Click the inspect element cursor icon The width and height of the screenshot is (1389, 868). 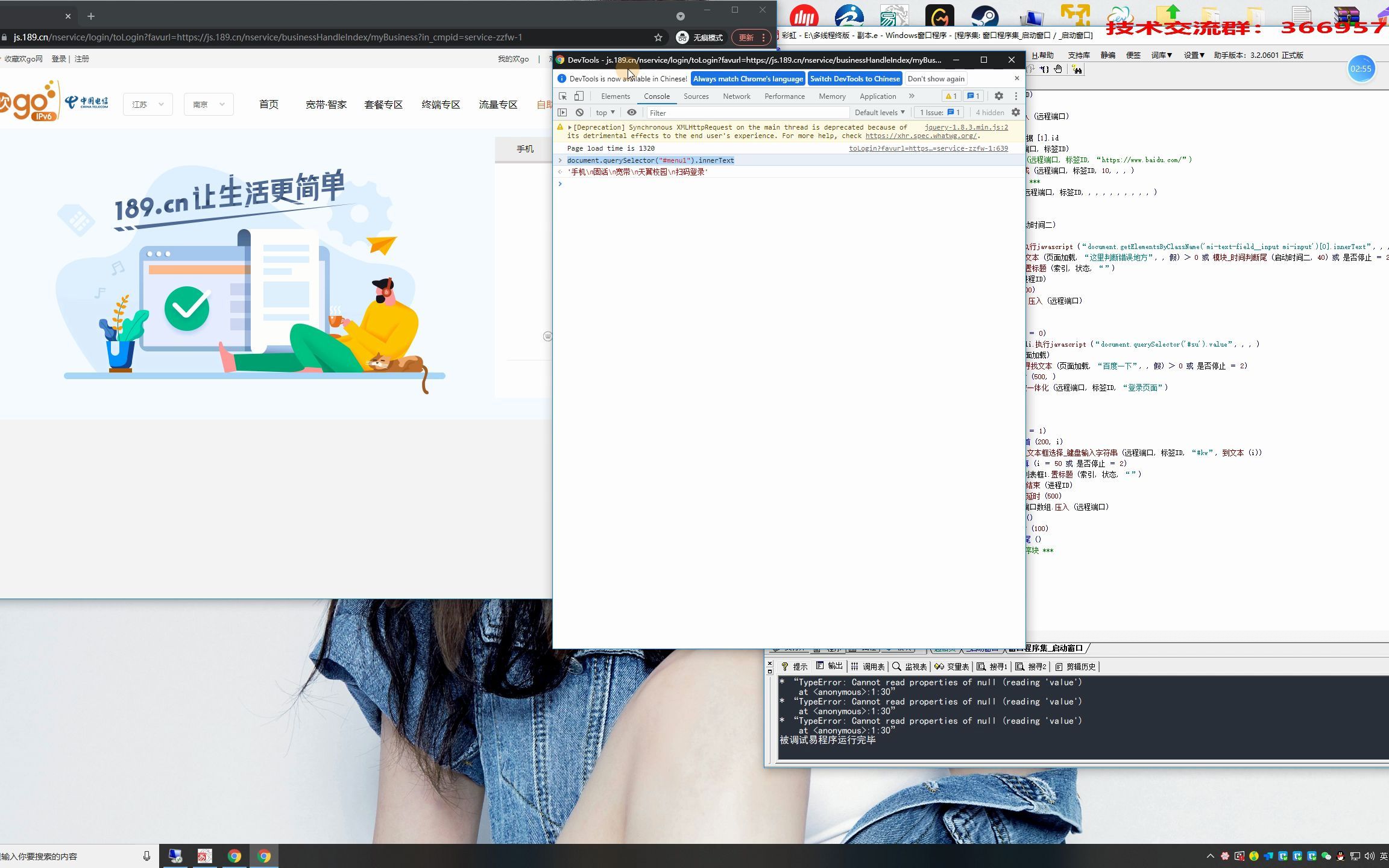[x=563, y=95]
